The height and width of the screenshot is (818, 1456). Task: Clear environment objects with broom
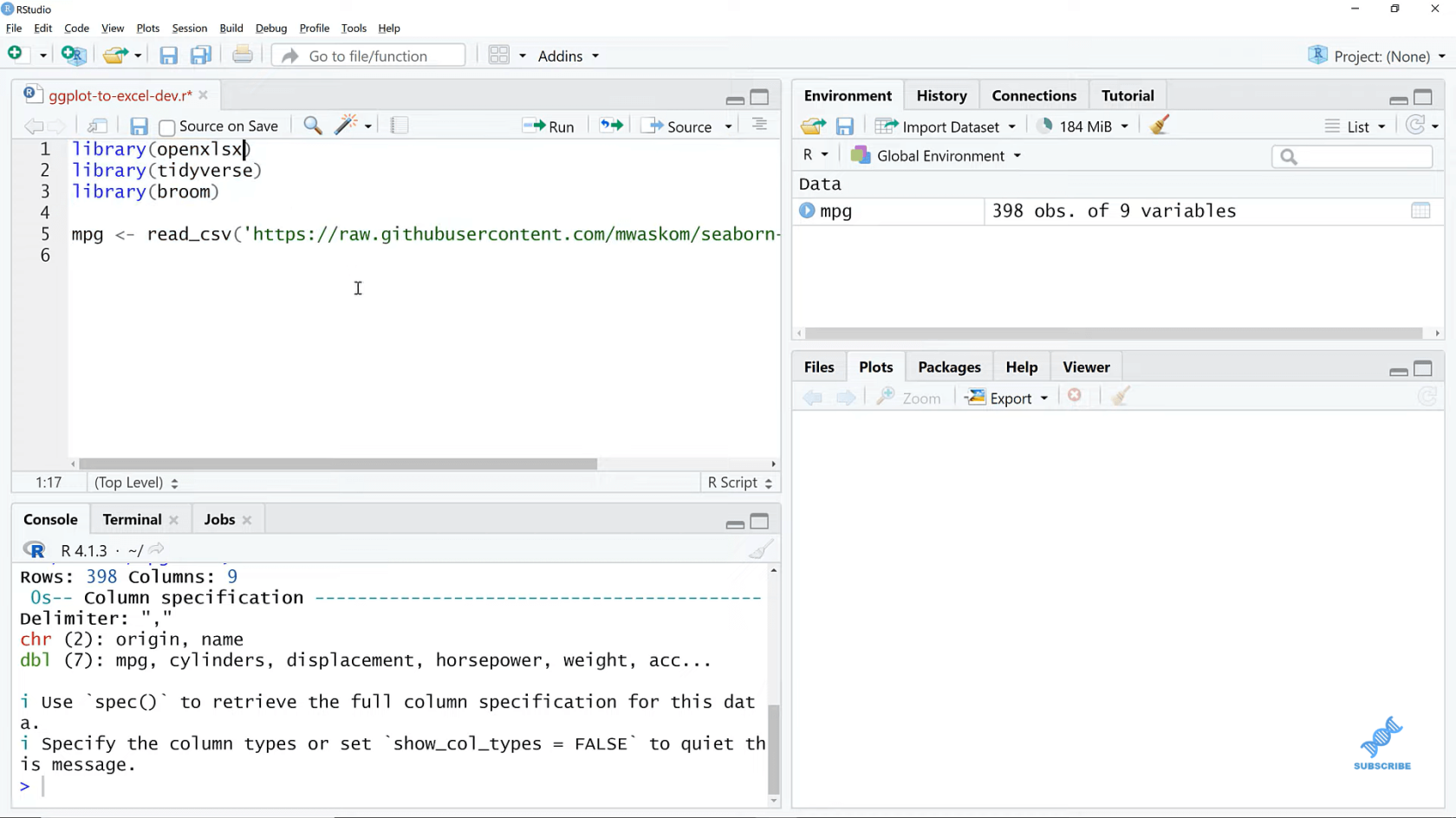click(1160, 126)
